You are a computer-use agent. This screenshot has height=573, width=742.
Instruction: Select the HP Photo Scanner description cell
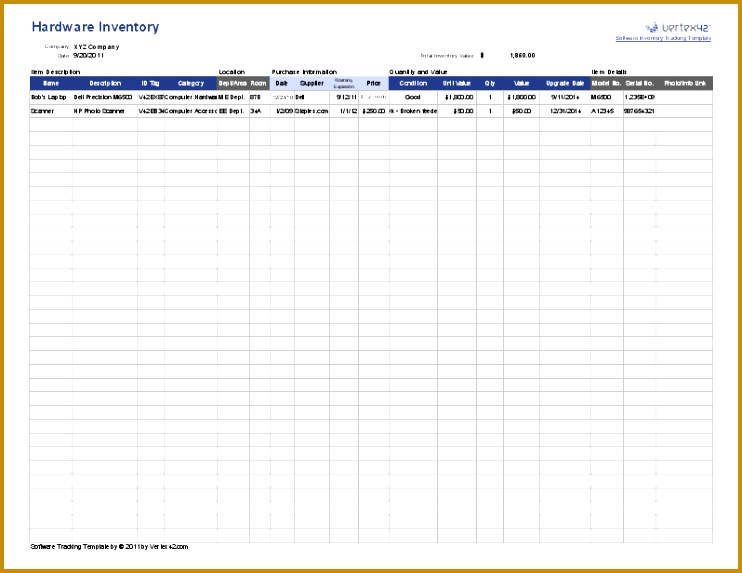pos(105,111)
